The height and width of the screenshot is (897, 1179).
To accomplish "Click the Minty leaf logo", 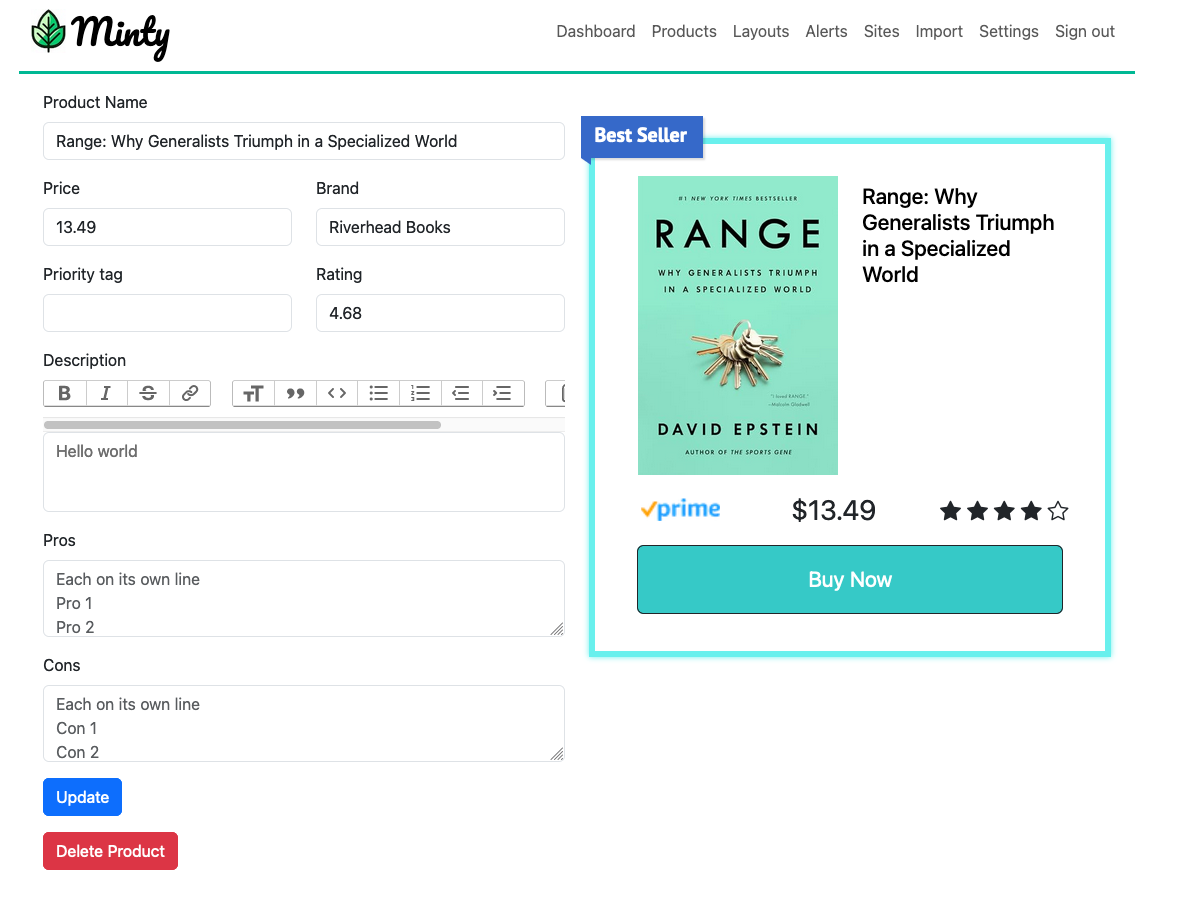I will pyautogui.click(x=49, y=32).
